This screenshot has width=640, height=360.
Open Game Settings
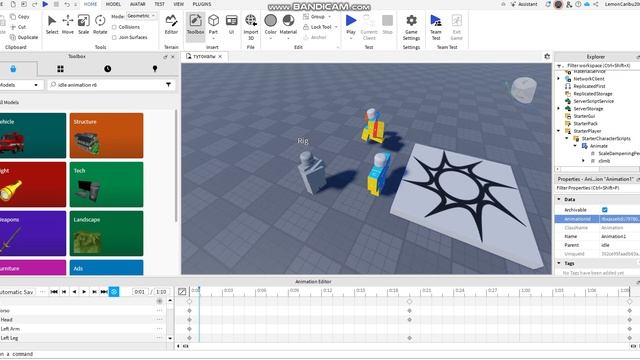point(411,27)
